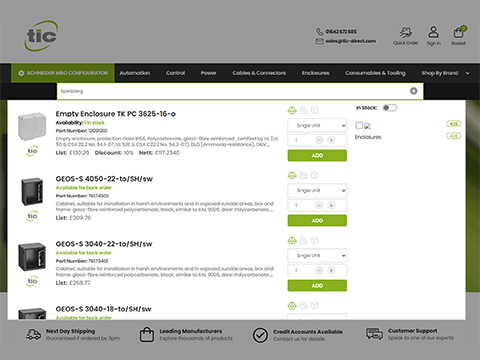
Task: Click the green icon for GEOS-S 4050-22
Action: click(292, 175)
